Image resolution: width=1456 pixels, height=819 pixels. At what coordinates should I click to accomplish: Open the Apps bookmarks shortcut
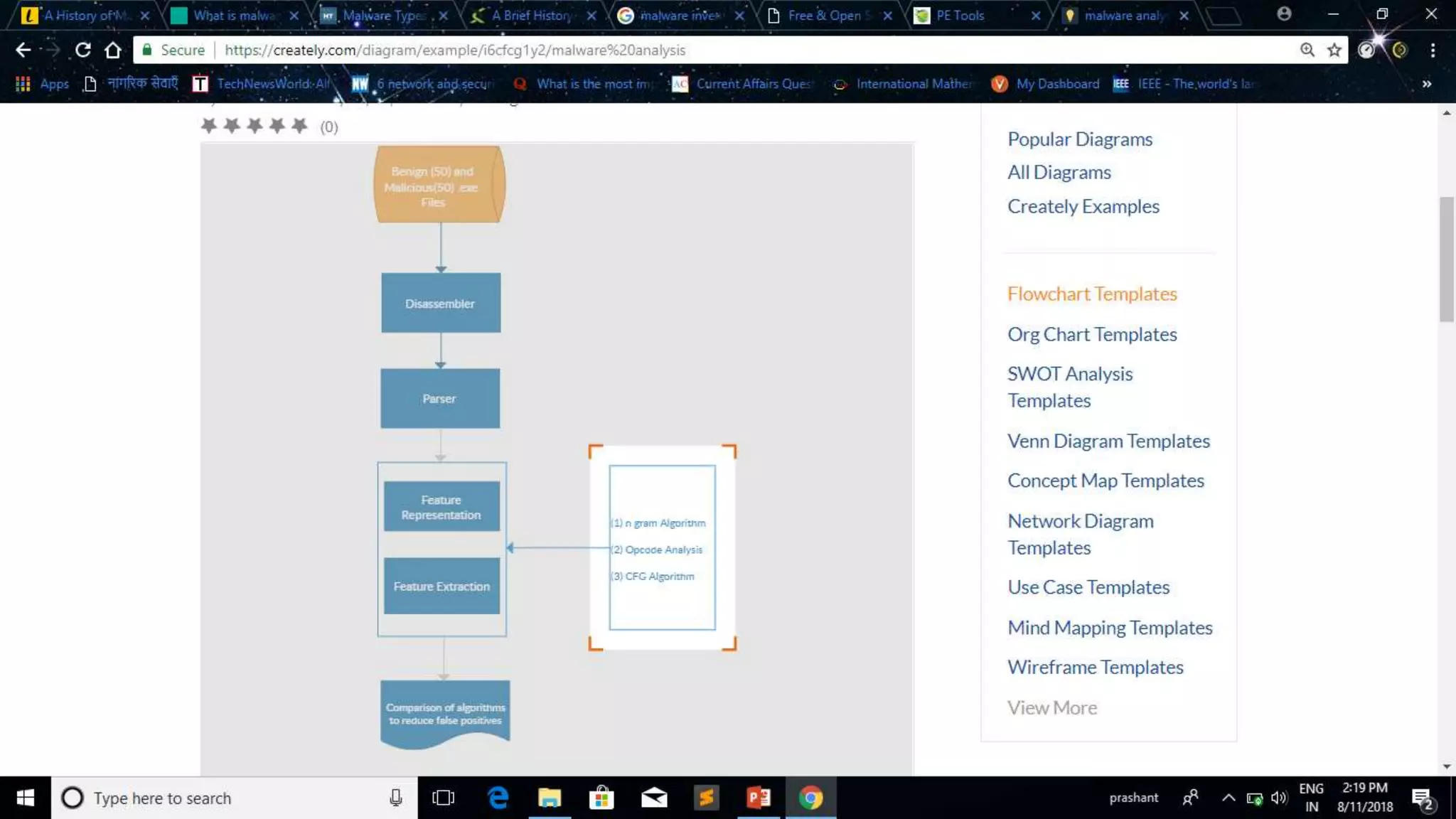tap(43, 84)
